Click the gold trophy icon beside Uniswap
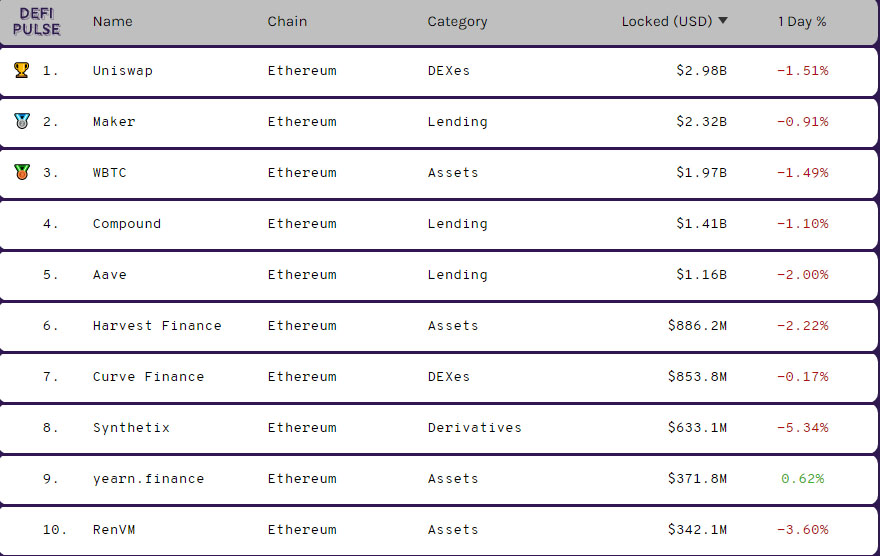The height and width of the screenshot is (556, 880). pos(21,70)
